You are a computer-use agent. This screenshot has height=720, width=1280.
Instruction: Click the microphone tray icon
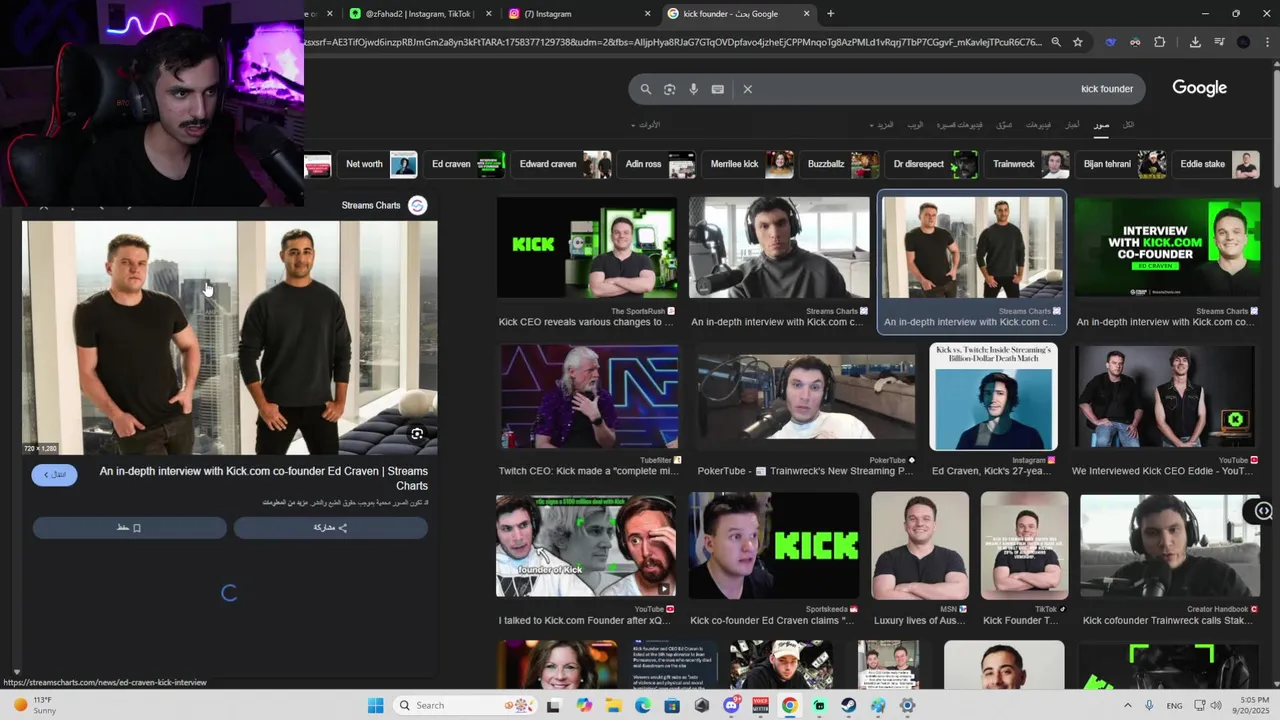pyautogui.click(x=1149, y=705)
